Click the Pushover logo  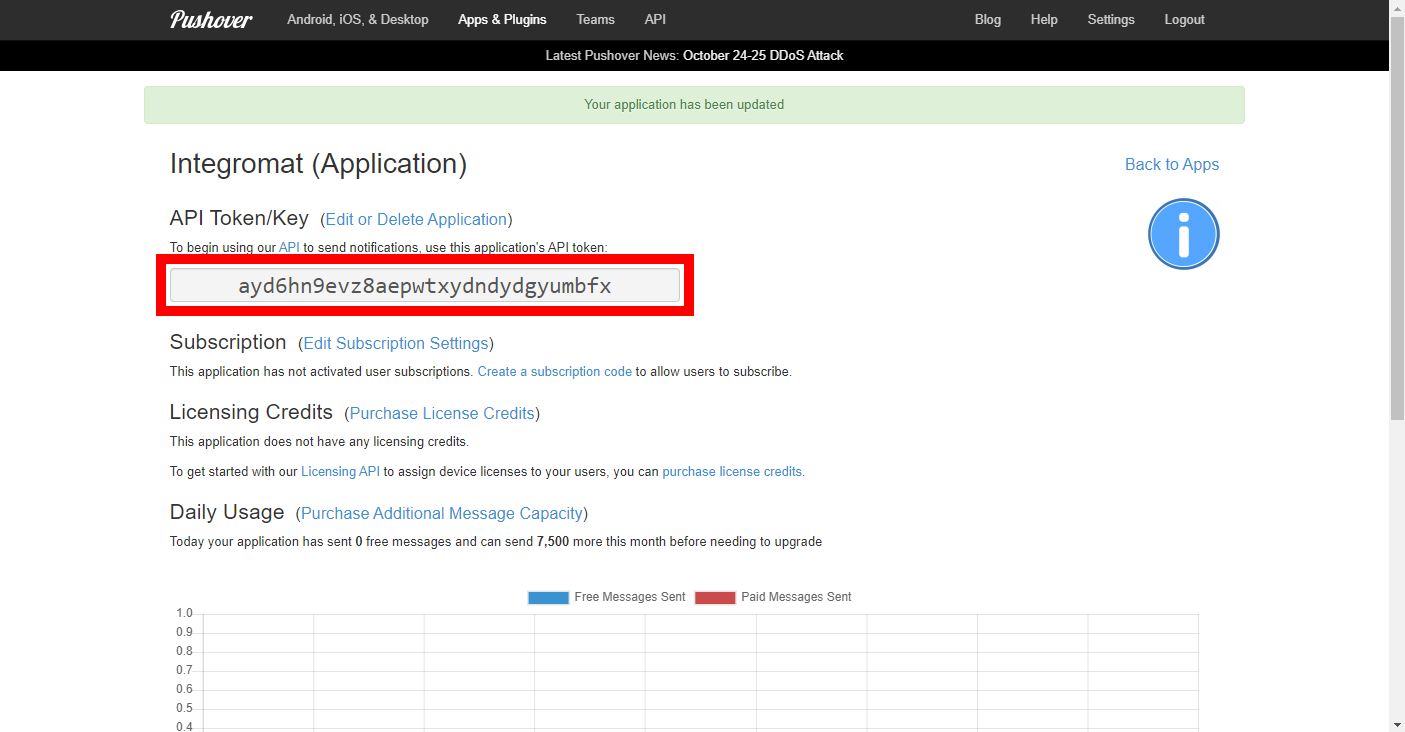[211, 19]
